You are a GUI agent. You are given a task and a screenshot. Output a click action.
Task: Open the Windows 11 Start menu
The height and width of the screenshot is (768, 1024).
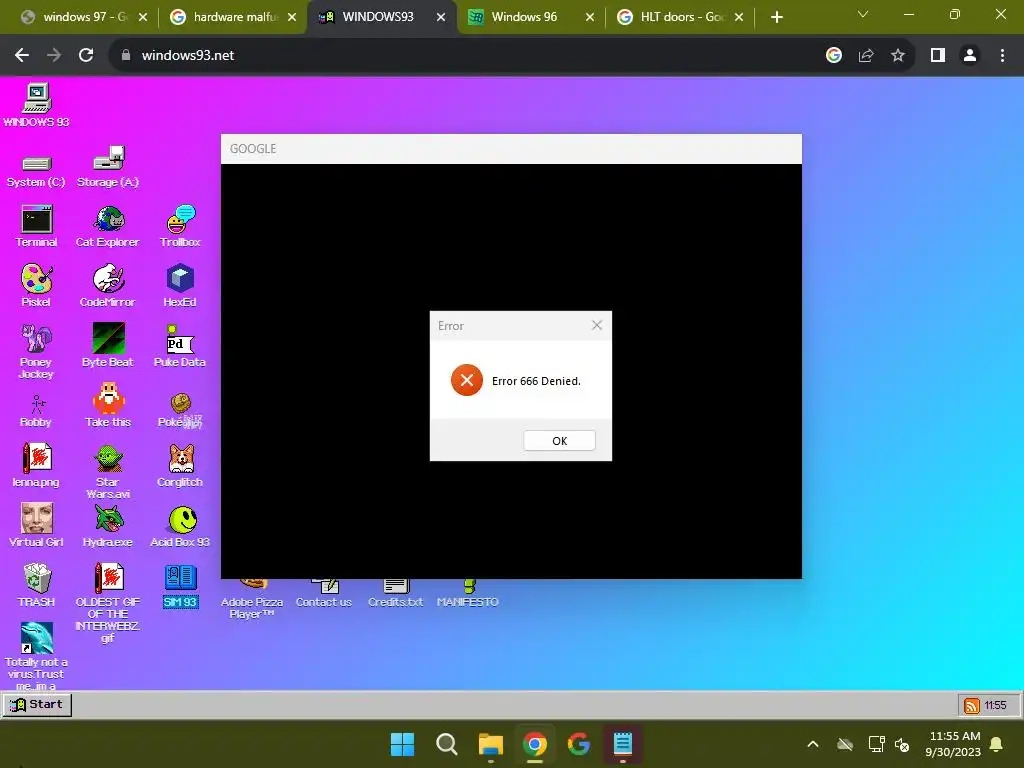click(x=402, y=744)
